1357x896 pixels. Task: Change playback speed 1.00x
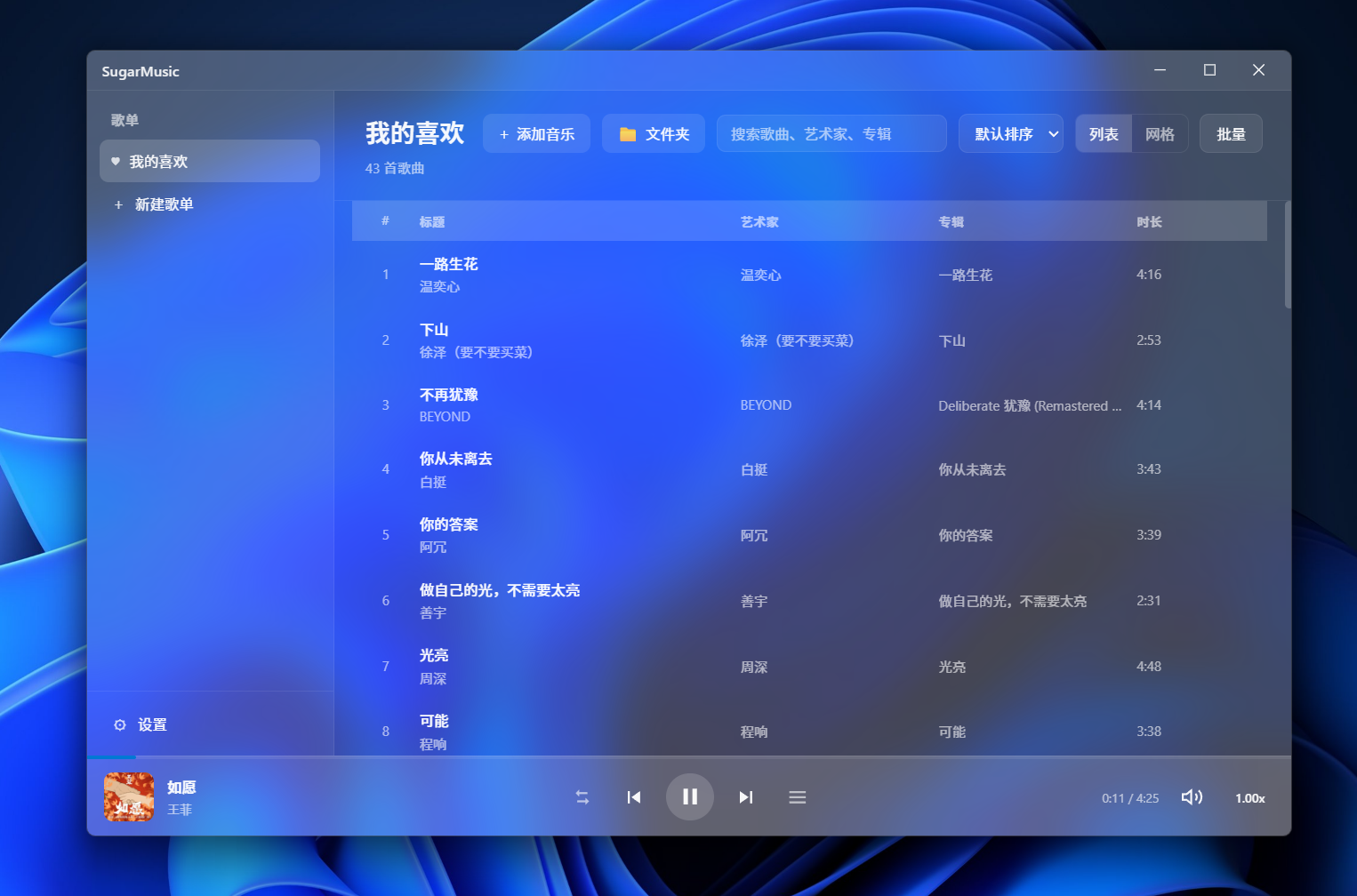pos(1250,798)
